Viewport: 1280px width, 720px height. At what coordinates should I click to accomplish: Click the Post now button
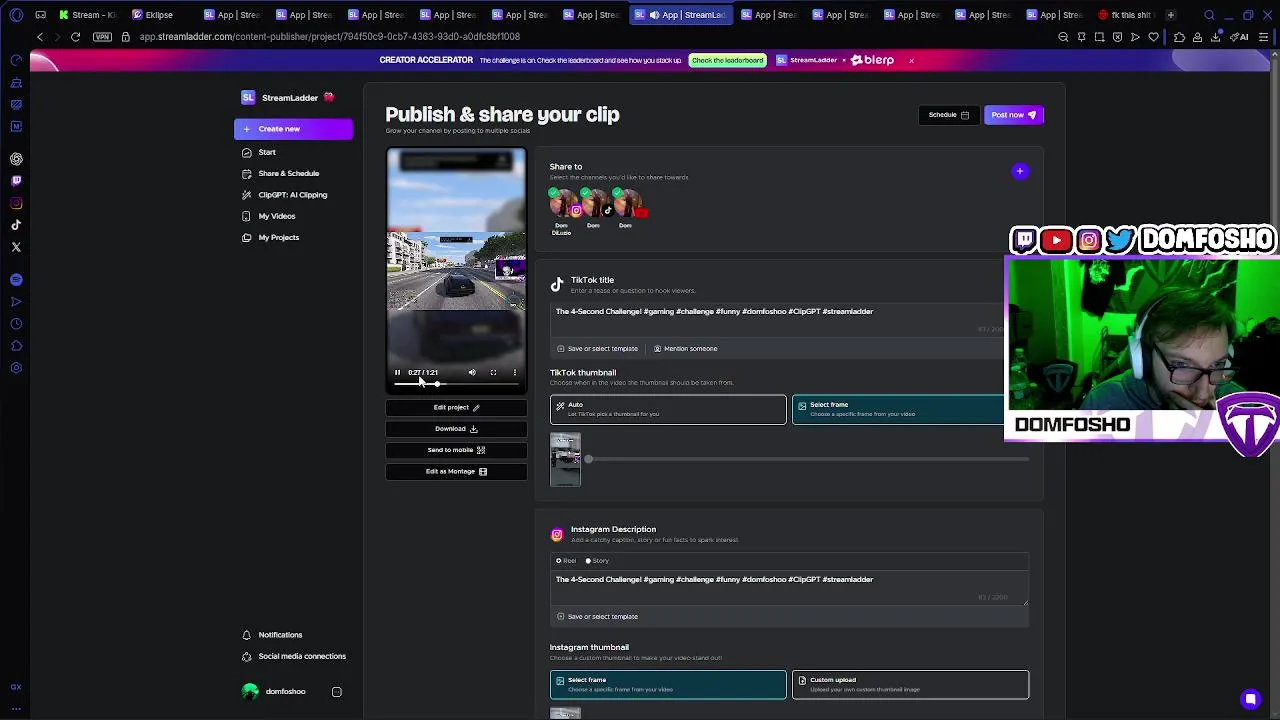point(1014,115)
